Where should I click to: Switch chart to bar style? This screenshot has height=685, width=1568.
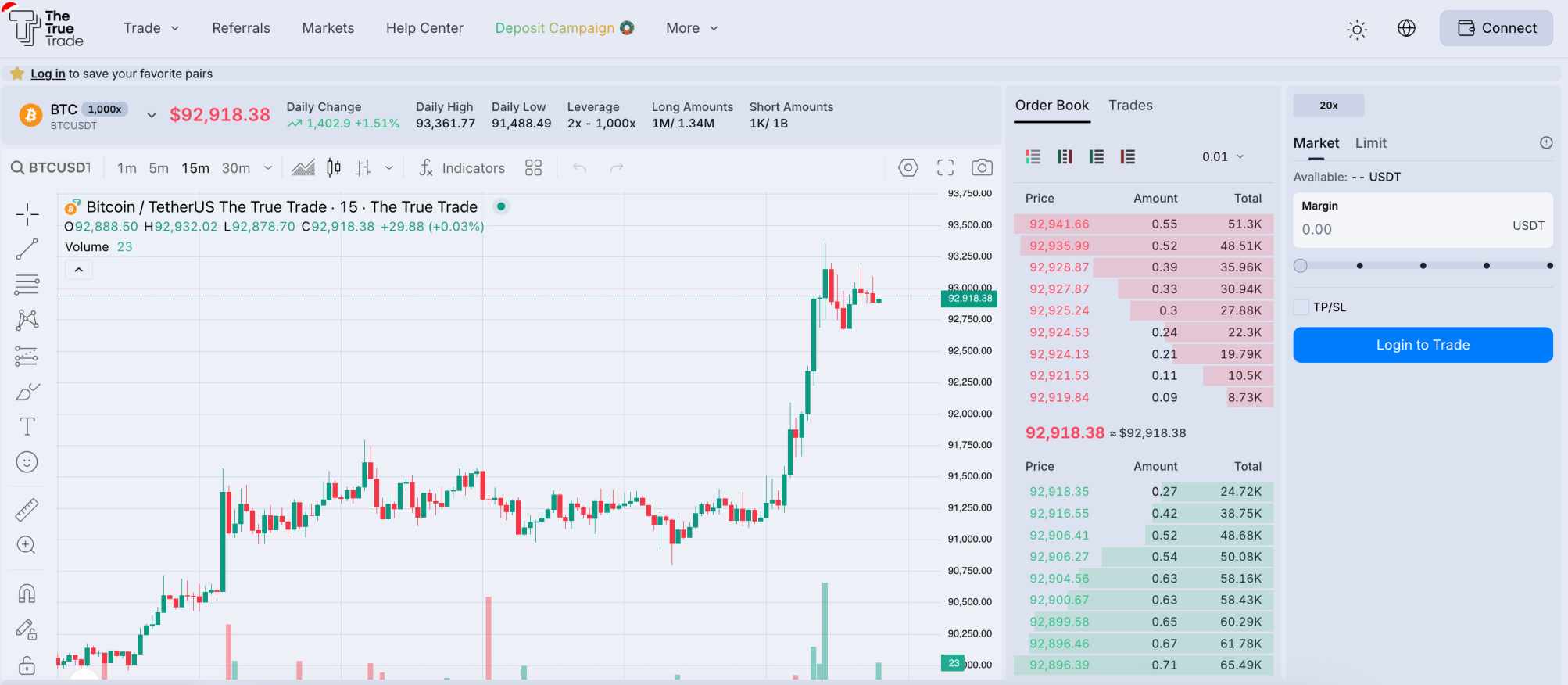(x=363, y=167)
